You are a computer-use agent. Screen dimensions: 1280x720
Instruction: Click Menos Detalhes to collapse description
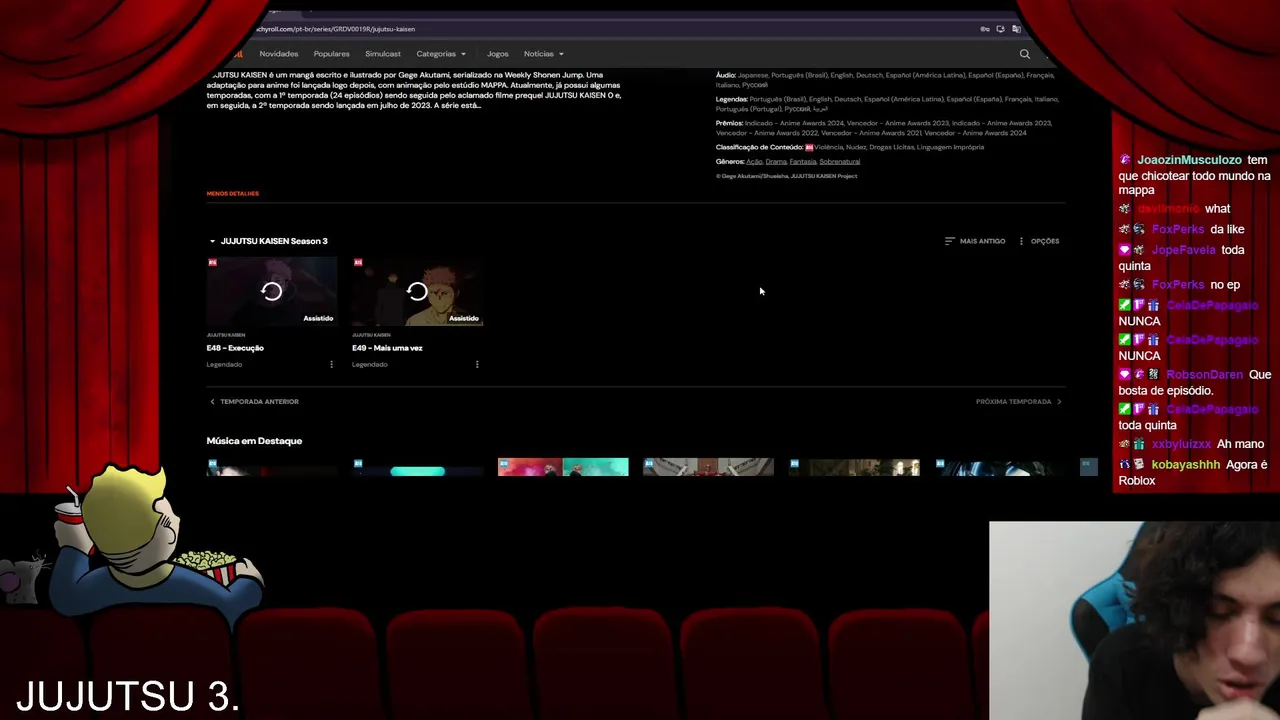[x=232, y=193]
